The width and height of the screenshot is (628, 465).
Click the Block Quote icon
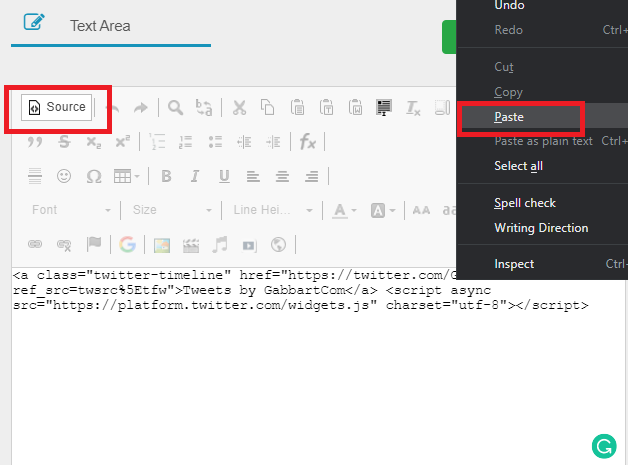[x=35, y=142]
